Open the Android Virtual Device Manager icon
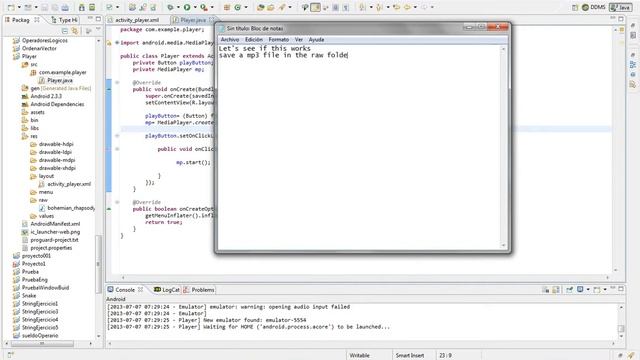The width and height of the screenshot is (640, 360). point(92,7)
